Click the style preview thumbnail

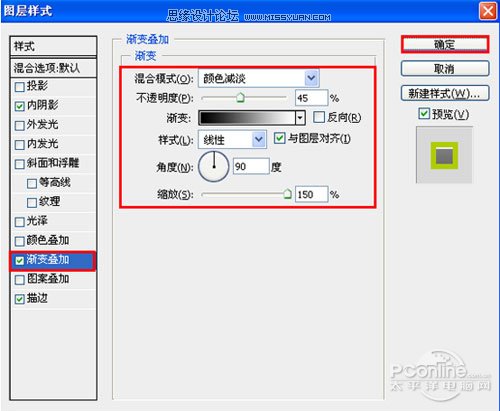(x=444, y=155)
